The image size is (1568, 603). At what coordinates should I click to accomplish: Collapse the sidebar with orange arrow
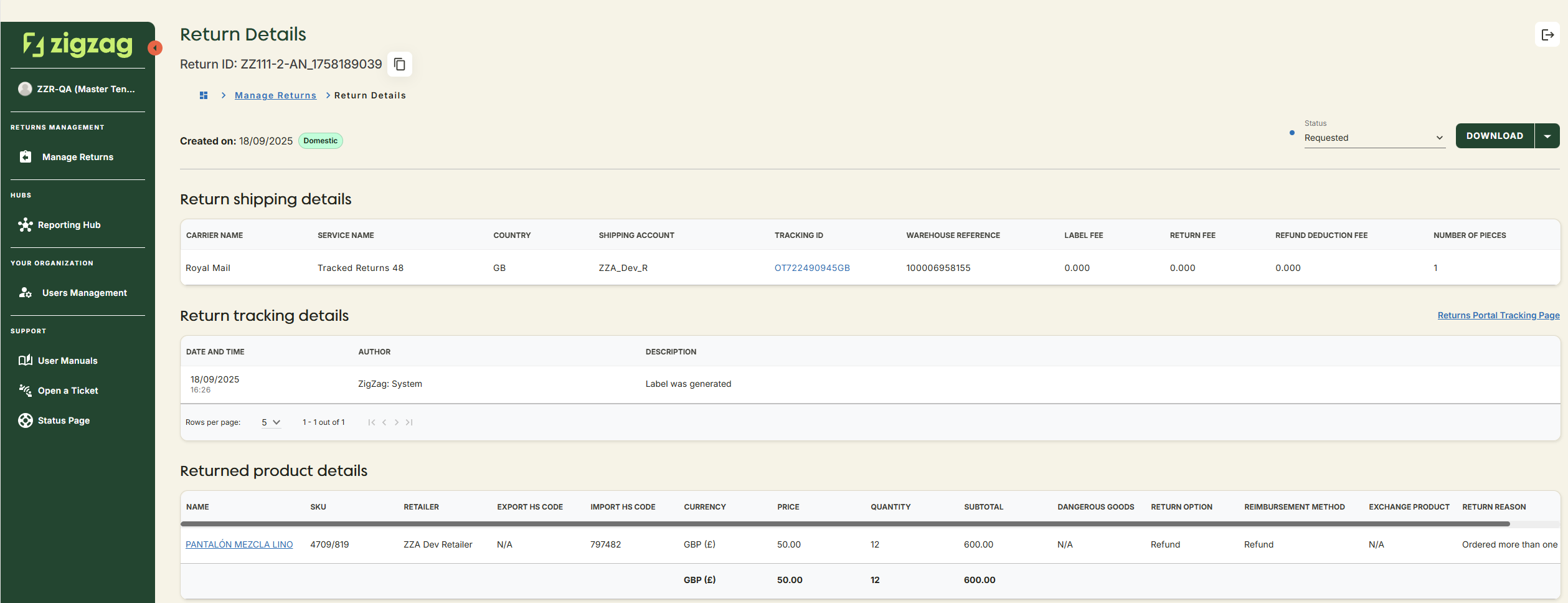point(155,48)
